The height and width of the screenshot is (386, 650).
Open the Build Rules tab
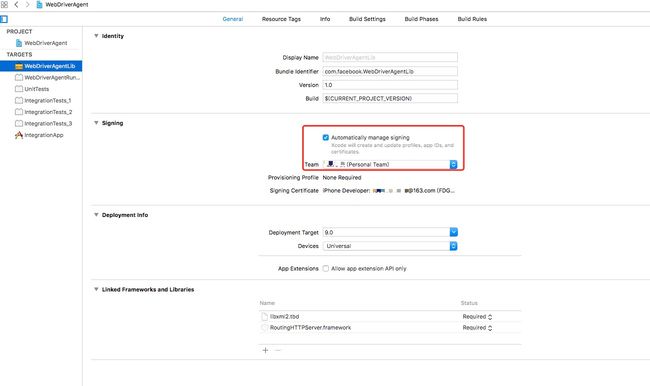(x=472, y=19)
